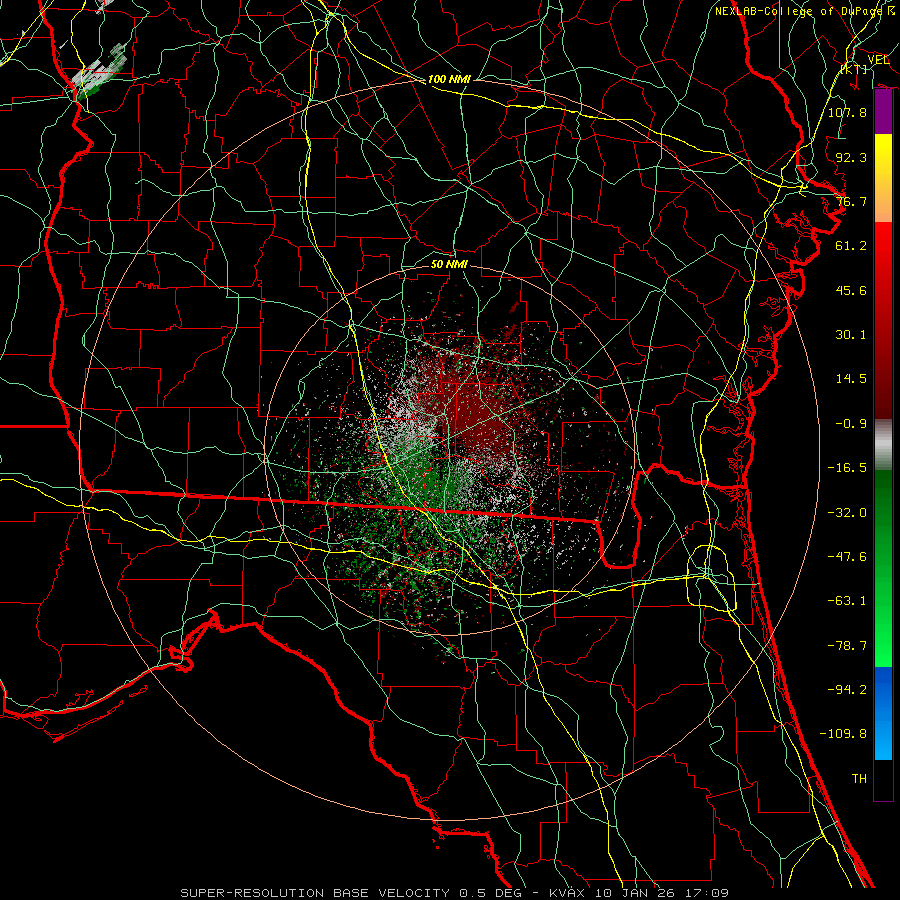Image resolution: width=900 pixels, height=900 pixels.
Task: Click the TH legend label
Action: (x=859, y=779)
